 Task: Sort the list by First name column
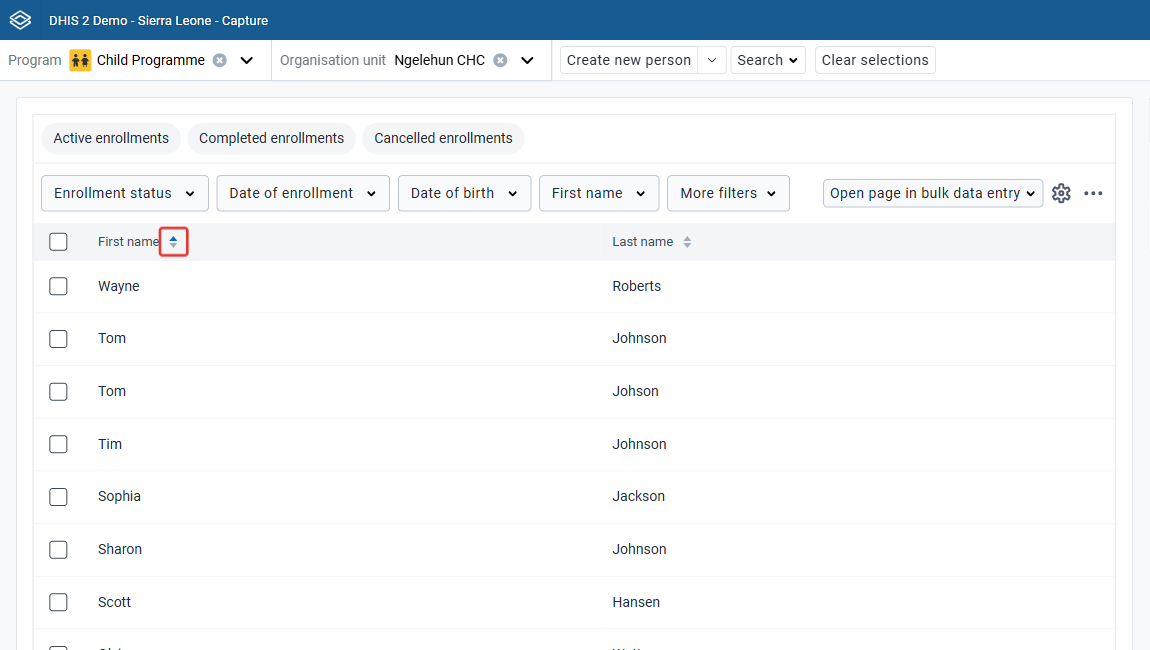[173, 241]
